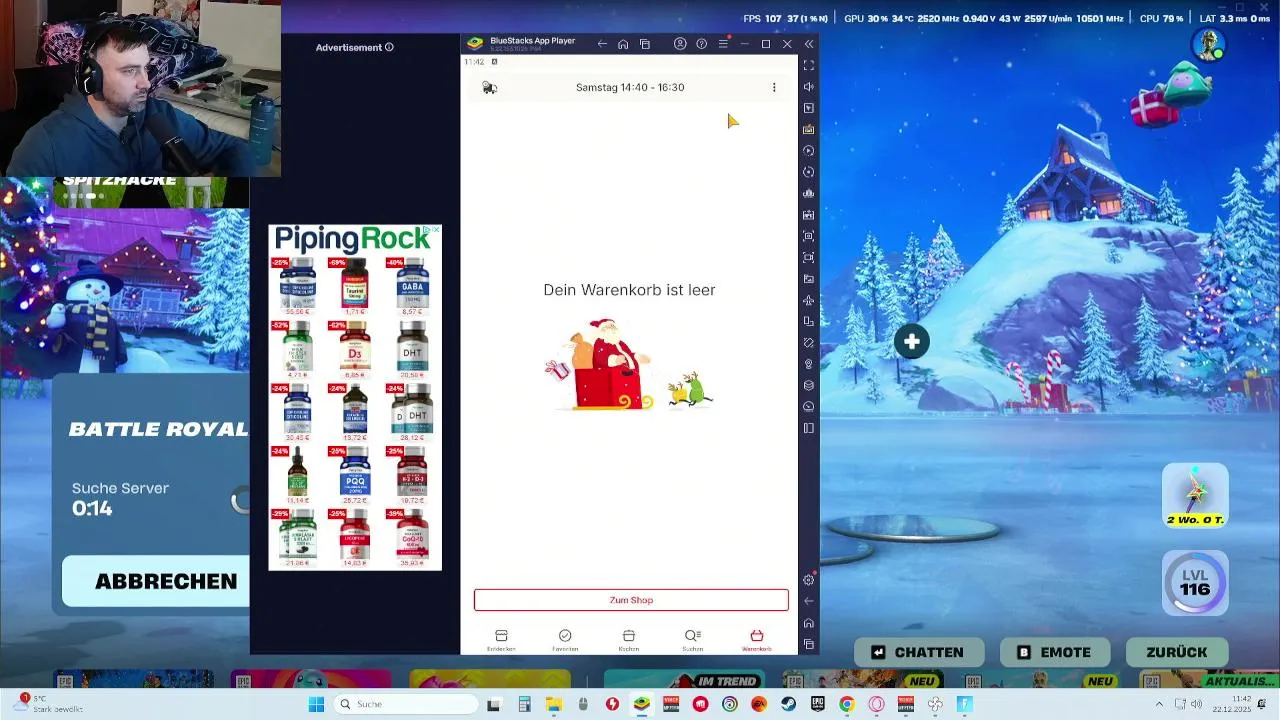Viewport: 1280px width, 720px height.
Task: Open the battle pass 2 Wo. 0 T. tile
Action: (x=1195, y=496)
